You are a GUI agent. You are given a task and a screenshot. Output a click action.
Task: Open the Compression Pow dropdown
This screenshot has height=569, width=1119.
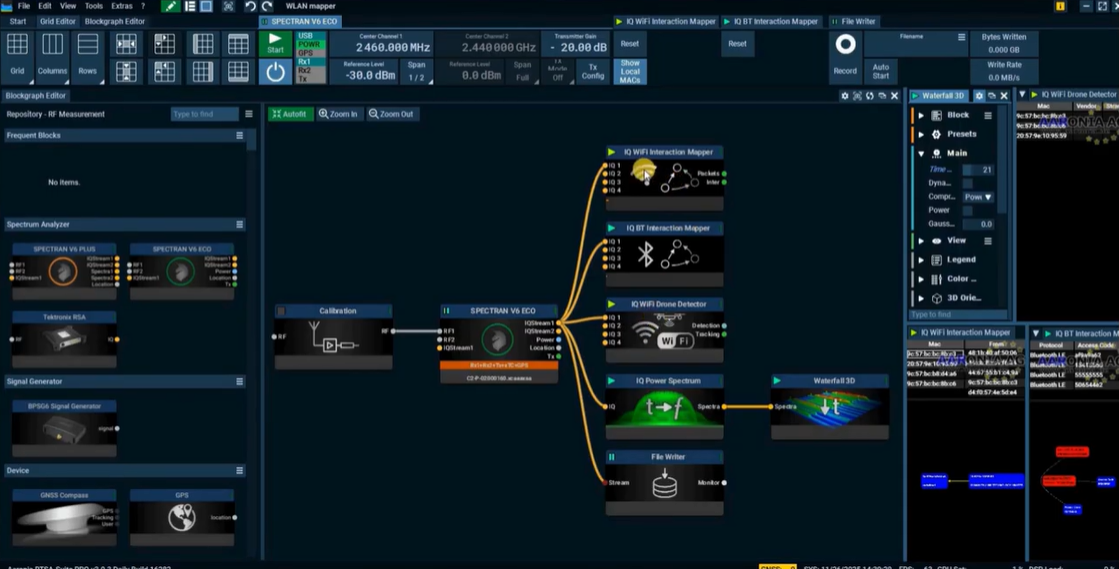[x=978, y=197]
